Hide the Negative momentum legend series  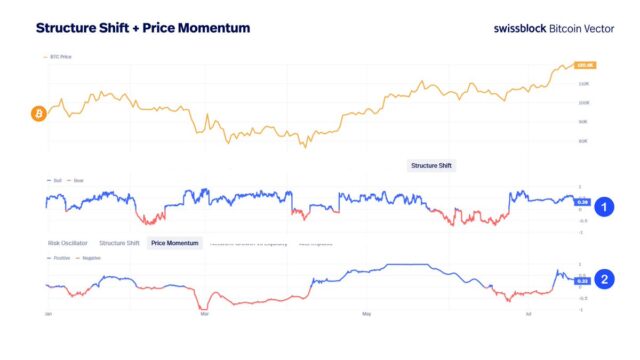[89, 258]
